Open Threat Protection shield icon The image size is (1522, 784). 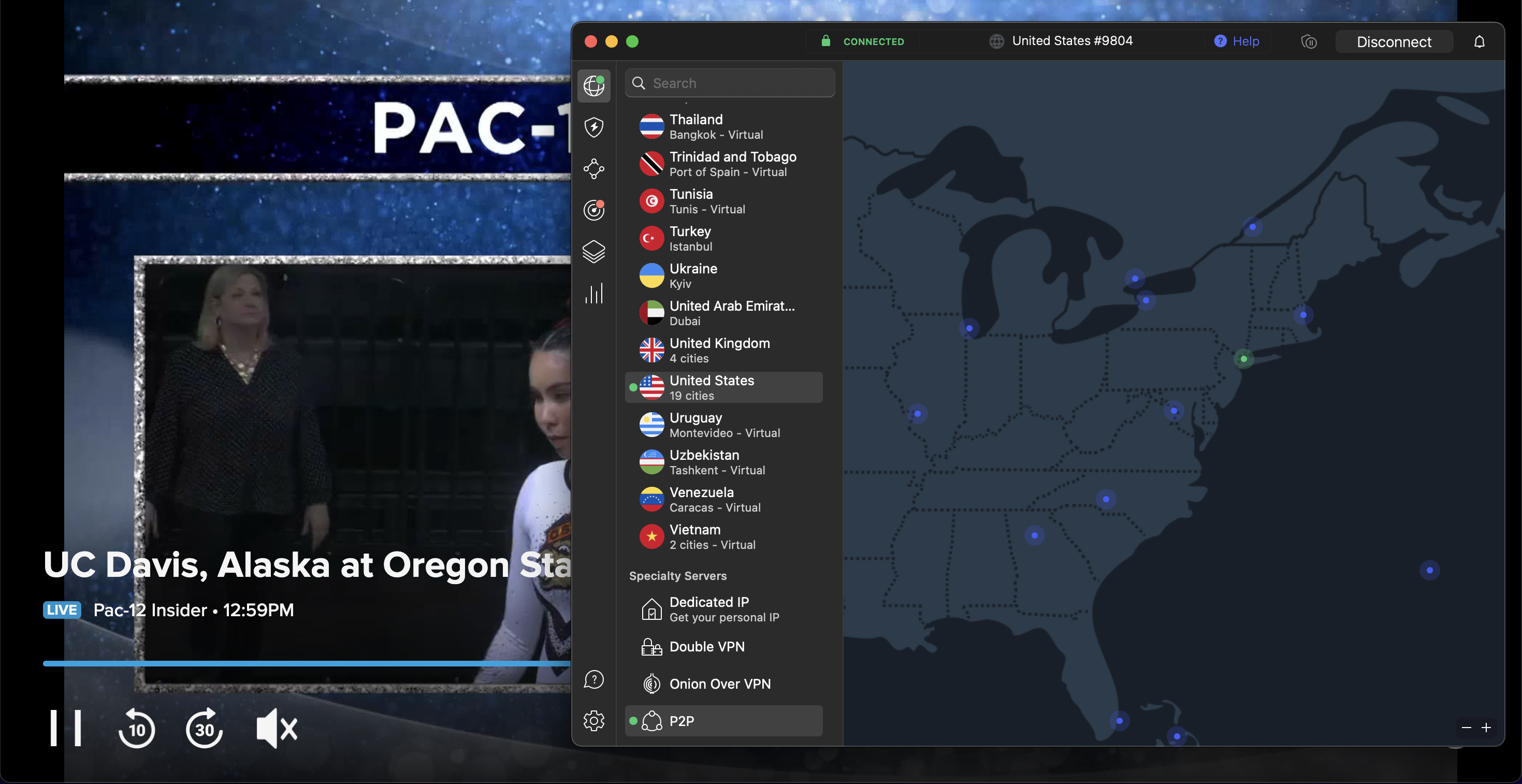tap(594, 127)
